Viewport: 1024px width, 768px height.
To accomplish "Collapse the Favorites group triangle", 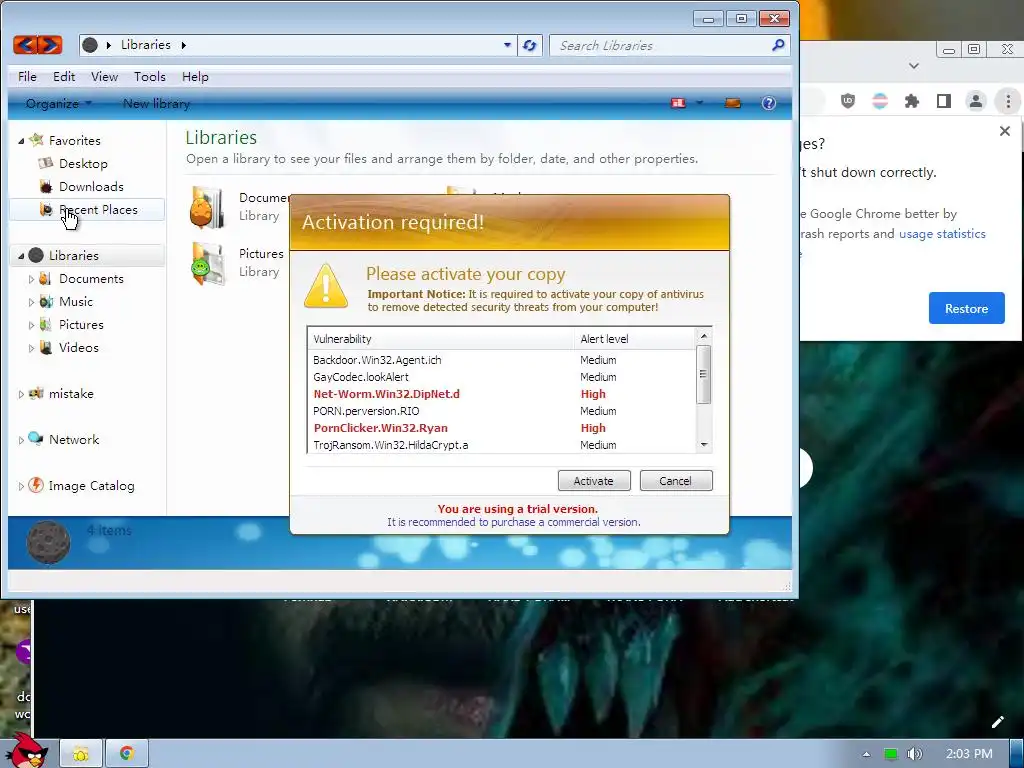I will coord(21,140).
